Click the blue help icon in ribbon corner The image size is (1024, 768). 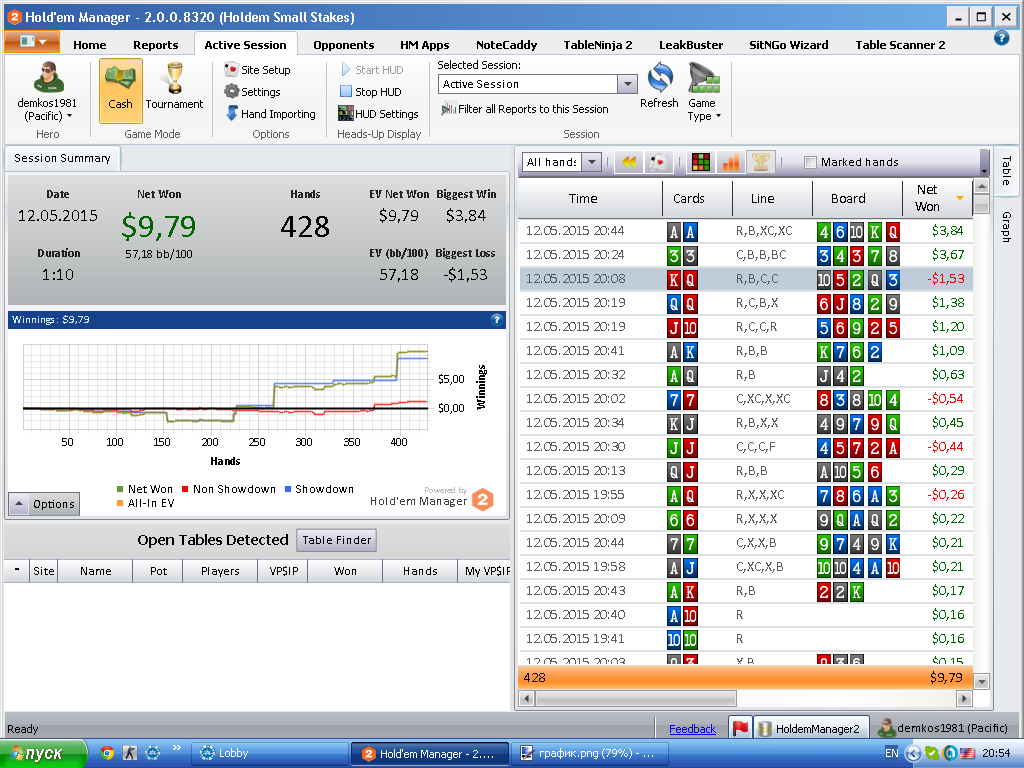click(x=1001, y=38)
